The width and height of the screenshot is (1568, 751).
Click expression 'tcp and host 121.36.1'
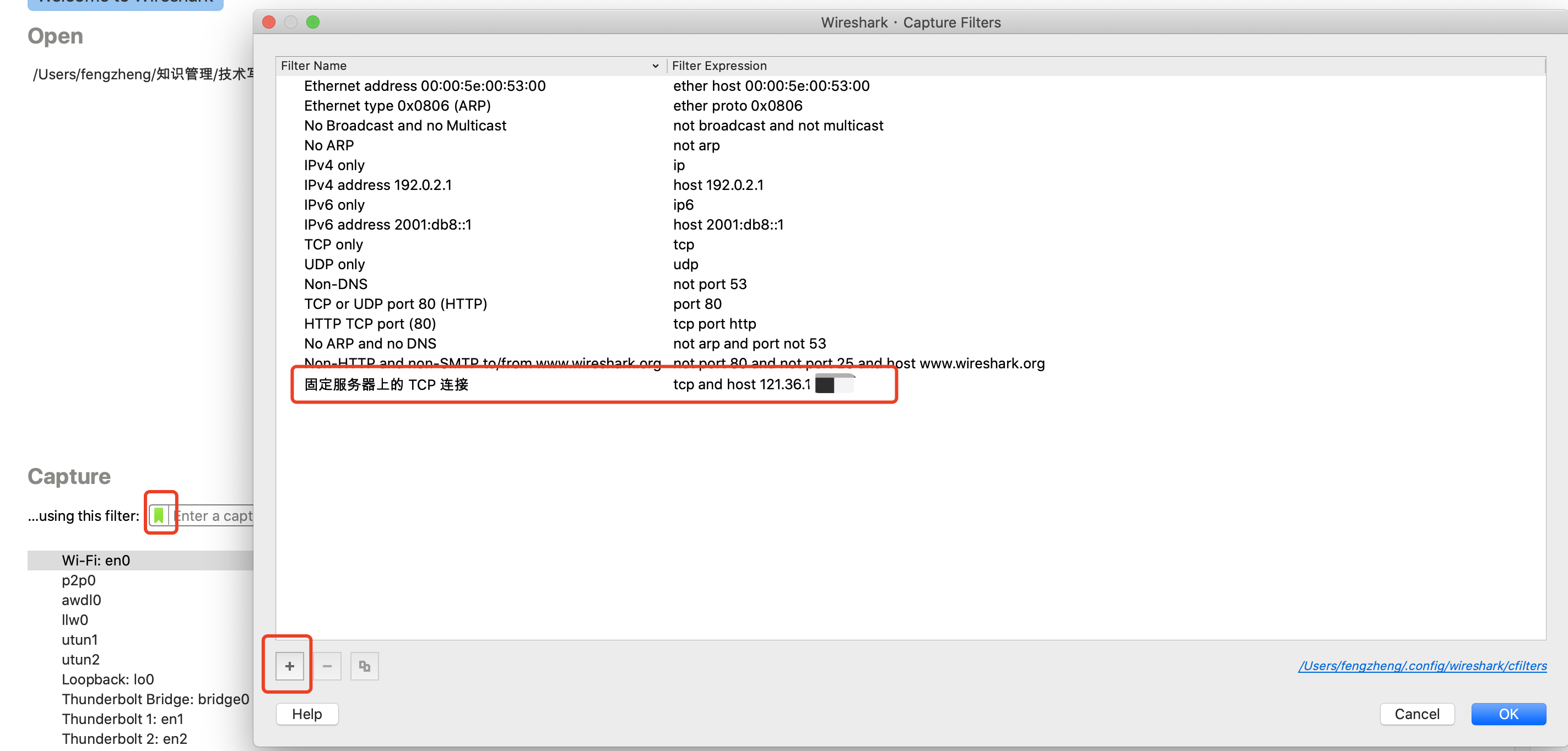click(742, 384)
